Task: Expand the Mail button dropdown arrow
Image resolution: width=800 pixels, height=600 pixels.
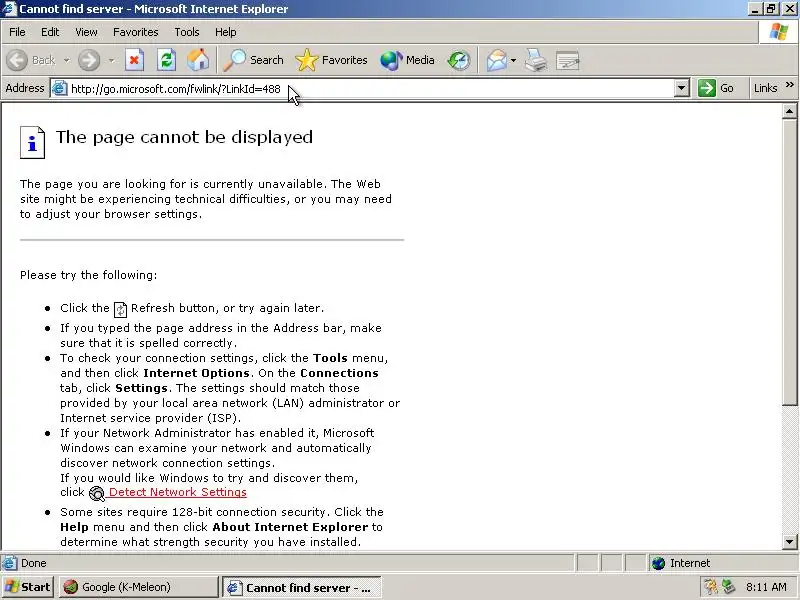Action: [513, 60]
